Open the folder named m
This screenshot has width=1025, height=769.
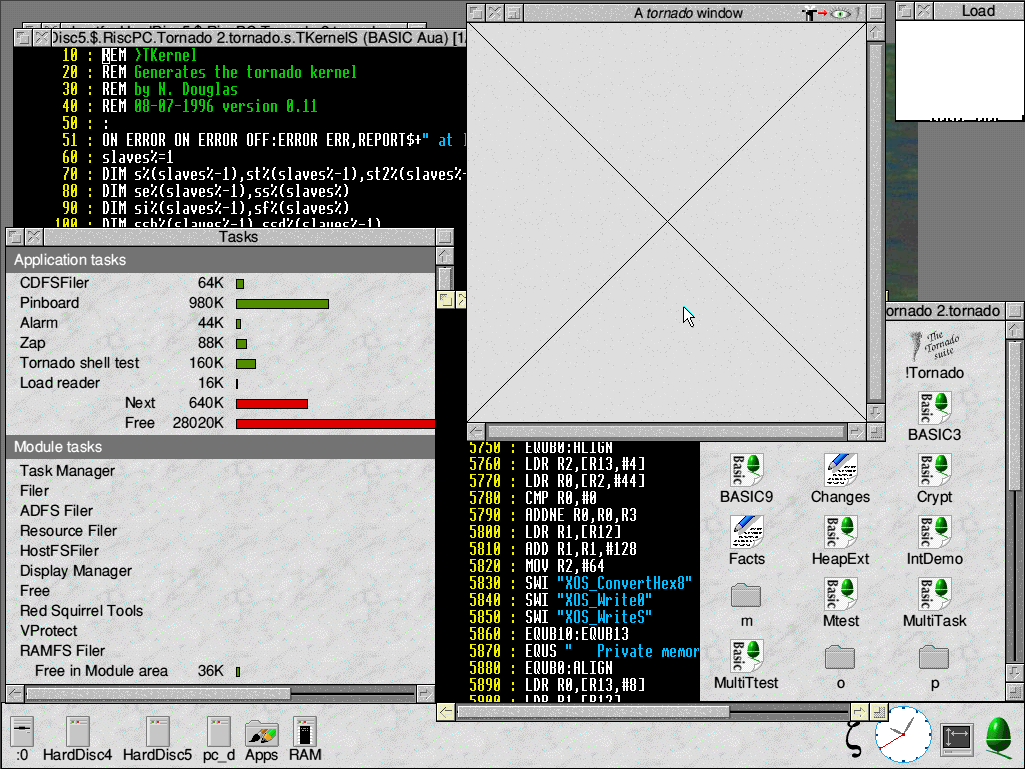[746, 596]
